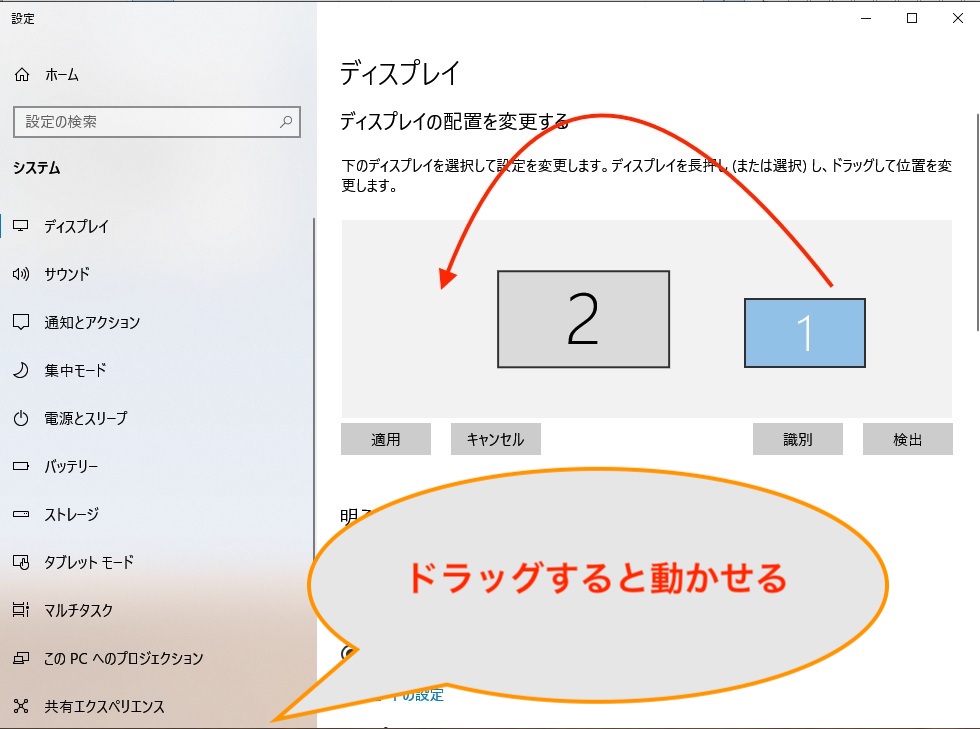Screen dimensions: 980x729
Task: Open 共有エクスペリエンス settings page
Action: [104, 706]
